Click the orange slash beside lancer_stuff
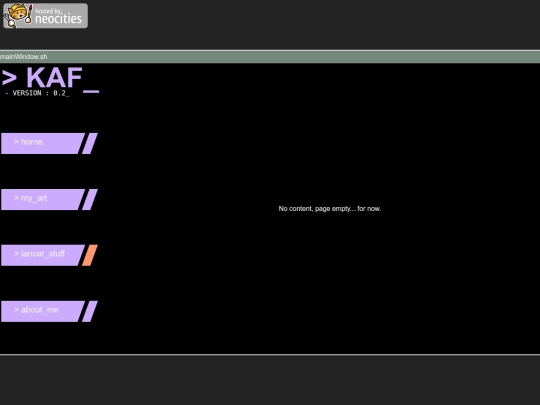Image resolution: width=540 pixels, height=405 pixels. pos(90,255)
